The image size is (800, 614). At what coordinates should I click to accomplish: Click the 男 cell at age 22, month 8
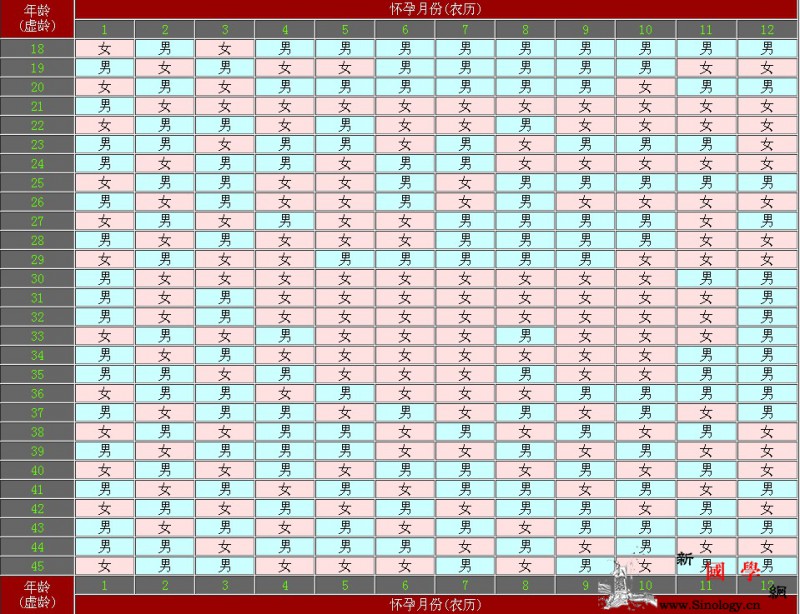coord(526,126)
